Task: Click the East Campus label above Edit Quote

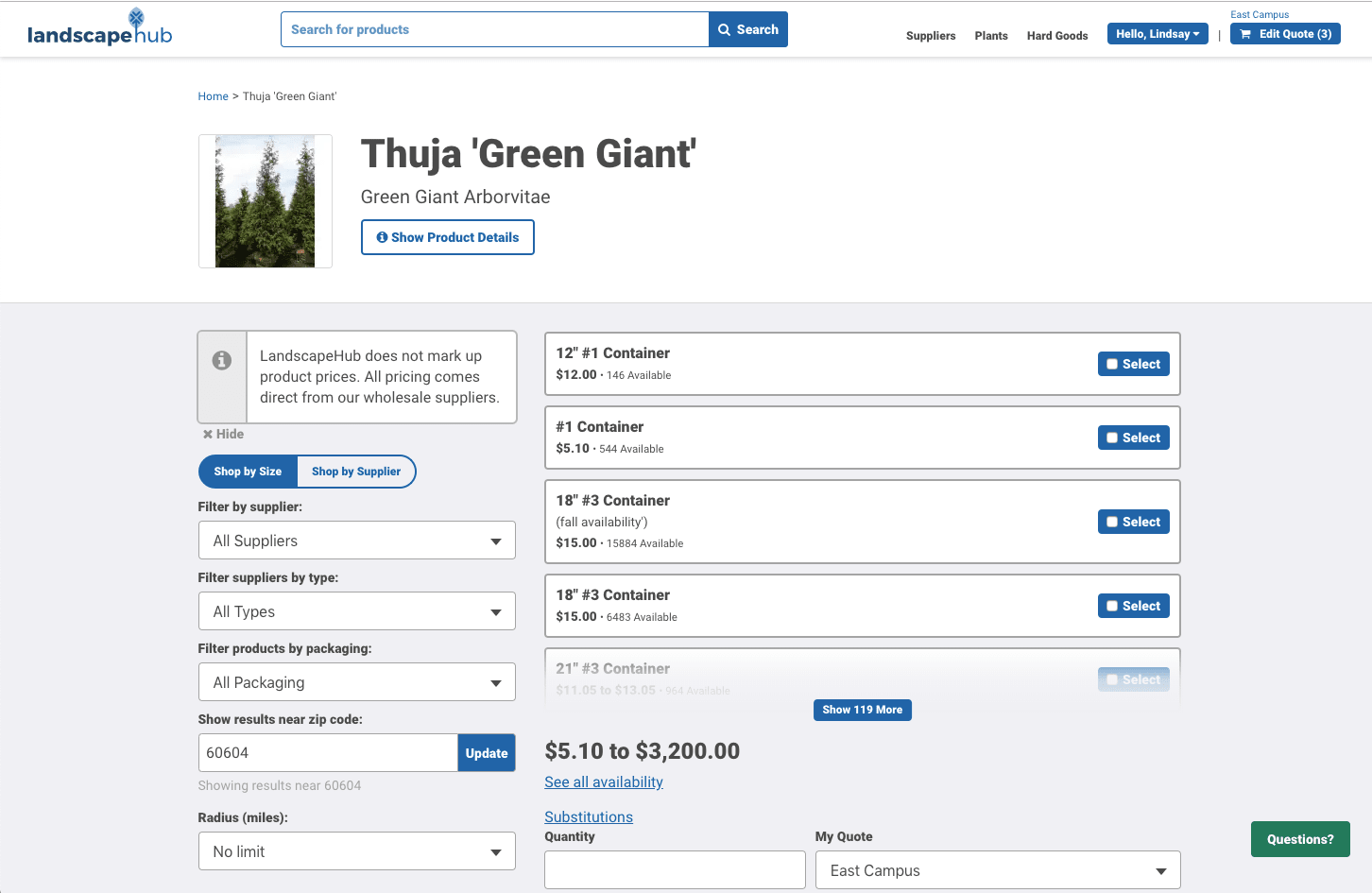Action: click(1260, 14)
